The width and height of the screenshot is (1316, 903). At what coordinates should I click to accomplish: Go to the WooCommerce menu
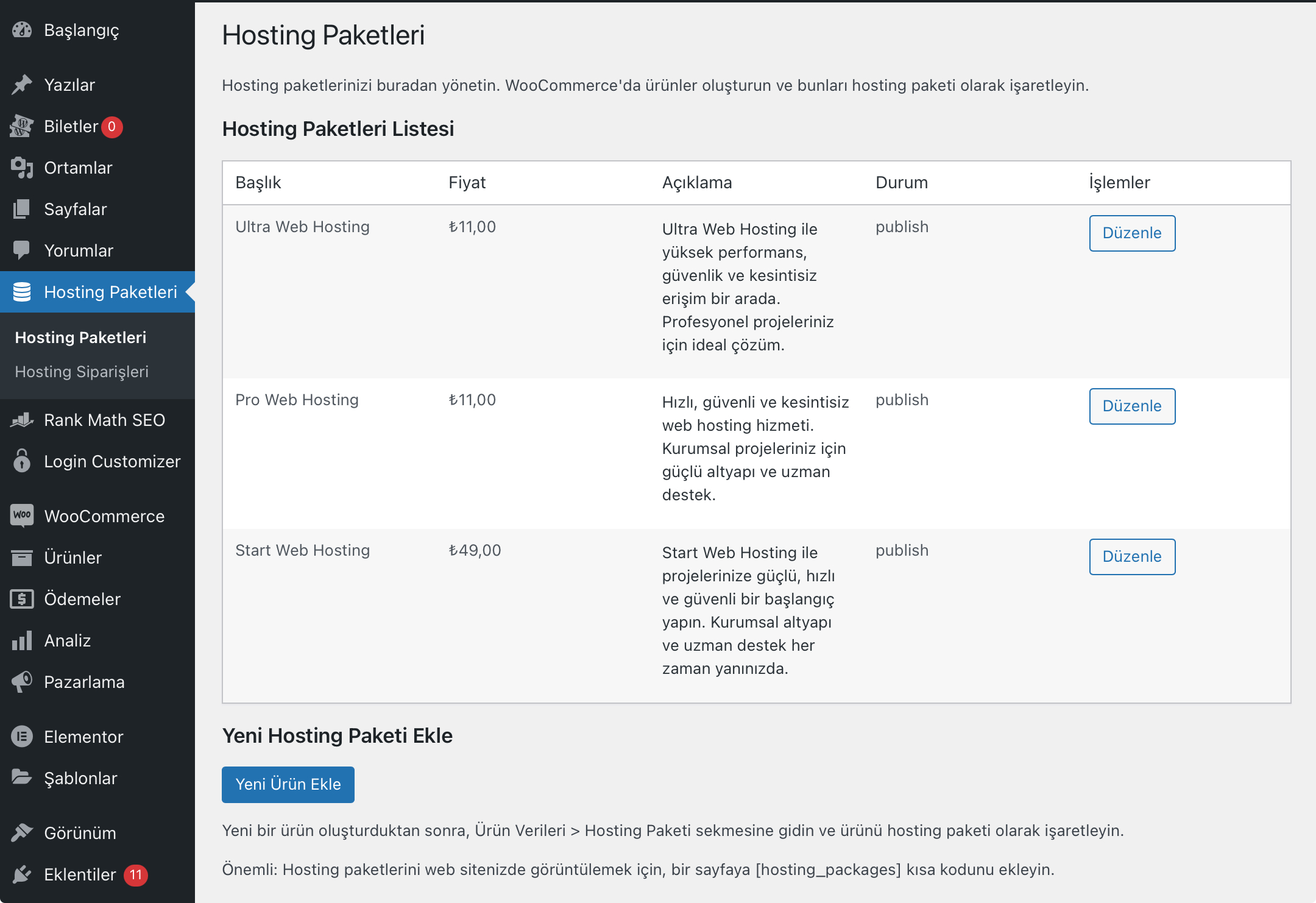click(97, 516)
